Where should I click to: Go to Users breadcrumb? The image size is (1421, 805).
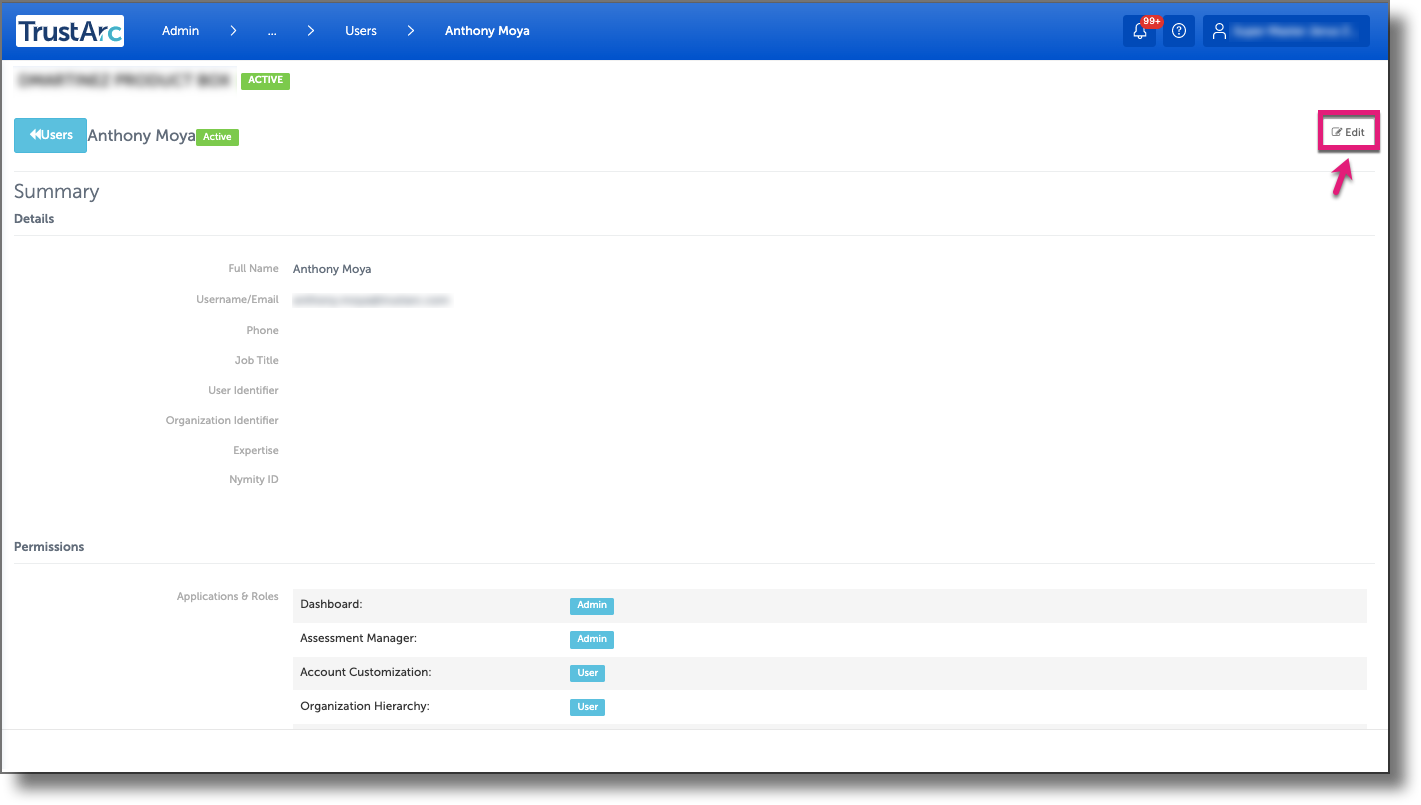point(361,31)
